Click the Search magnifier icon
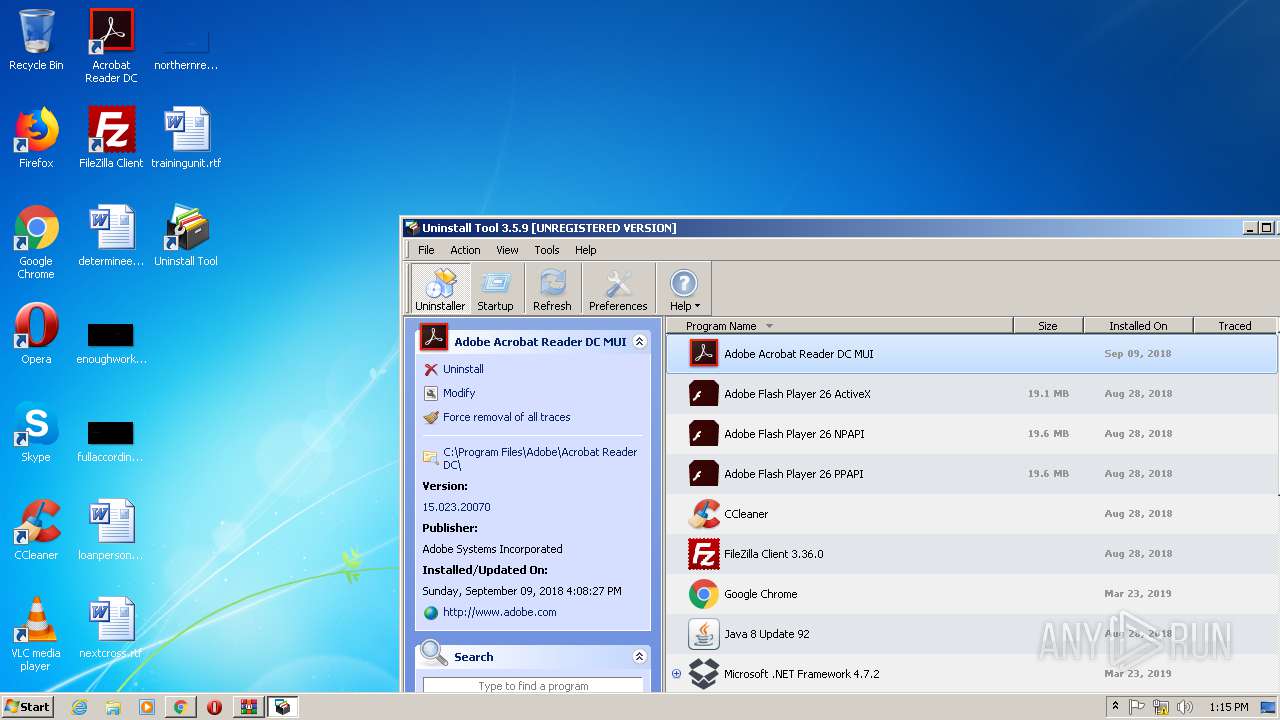Screen dimensions: 1280x720 click(x=434, y=655)
